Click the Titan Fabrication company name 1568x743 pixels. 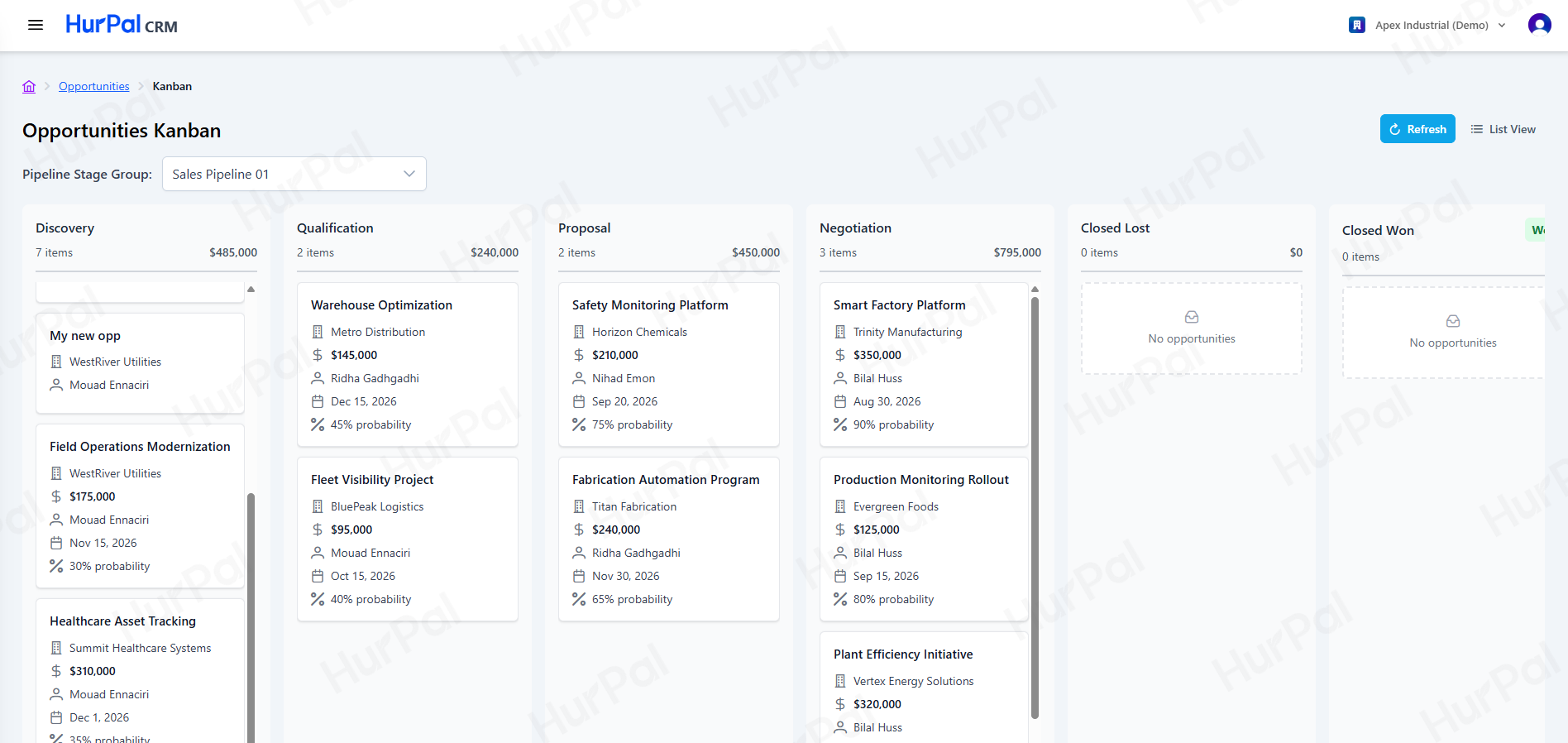(x=634, y=506)
